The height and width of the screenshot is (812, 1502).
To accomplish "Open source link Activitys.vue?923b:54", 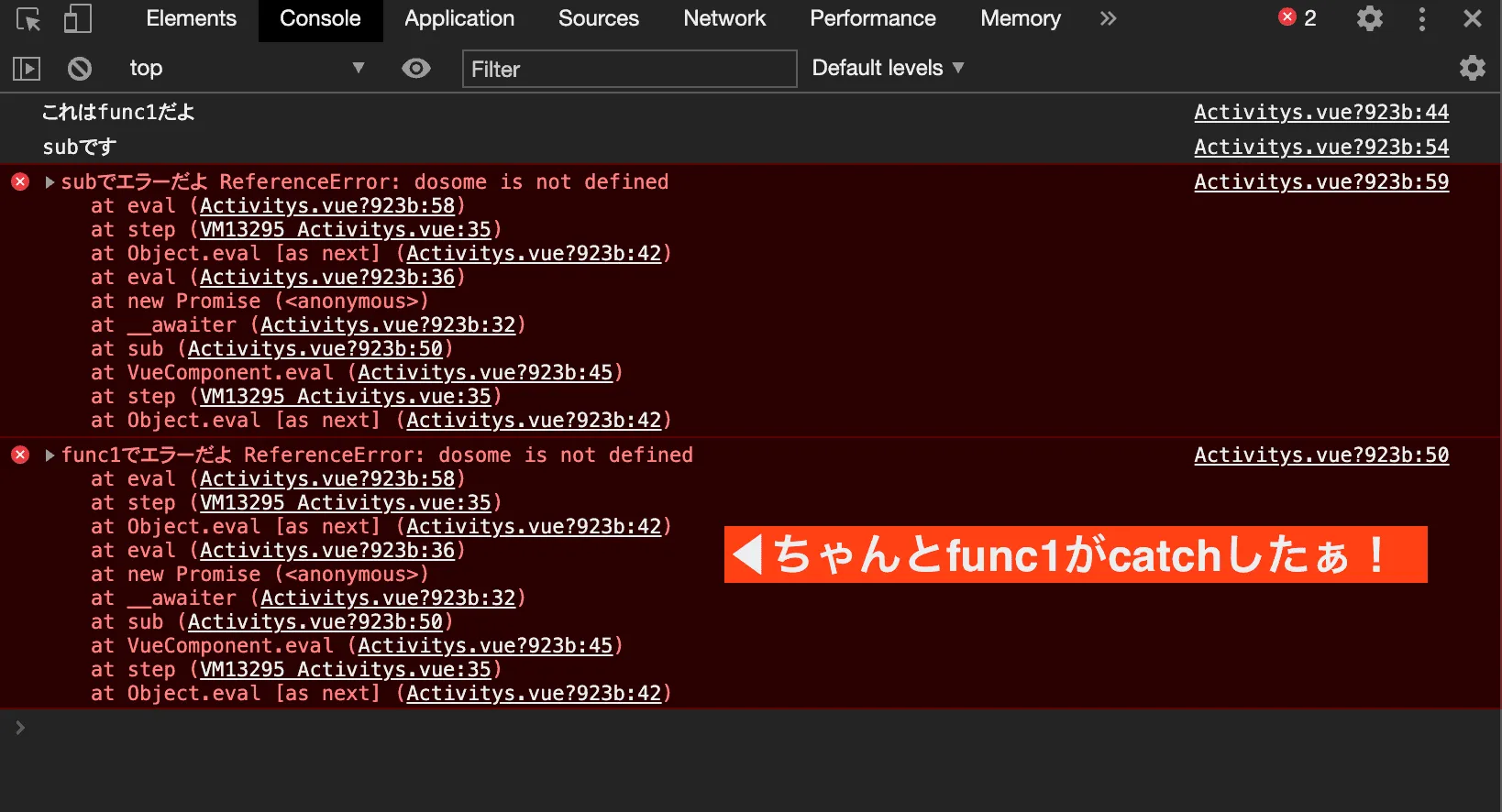I will click(x=1321, y=148).
